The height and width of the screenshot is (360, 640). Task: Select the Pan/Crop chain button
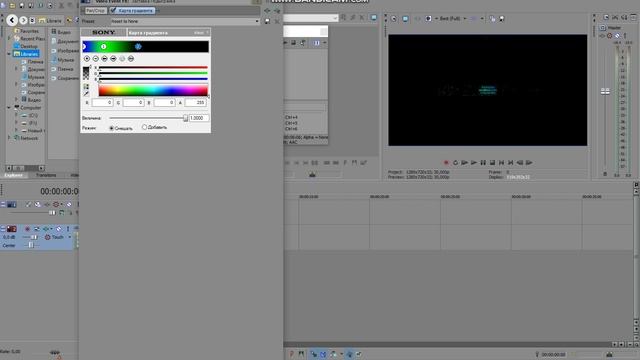coord(96,10)
